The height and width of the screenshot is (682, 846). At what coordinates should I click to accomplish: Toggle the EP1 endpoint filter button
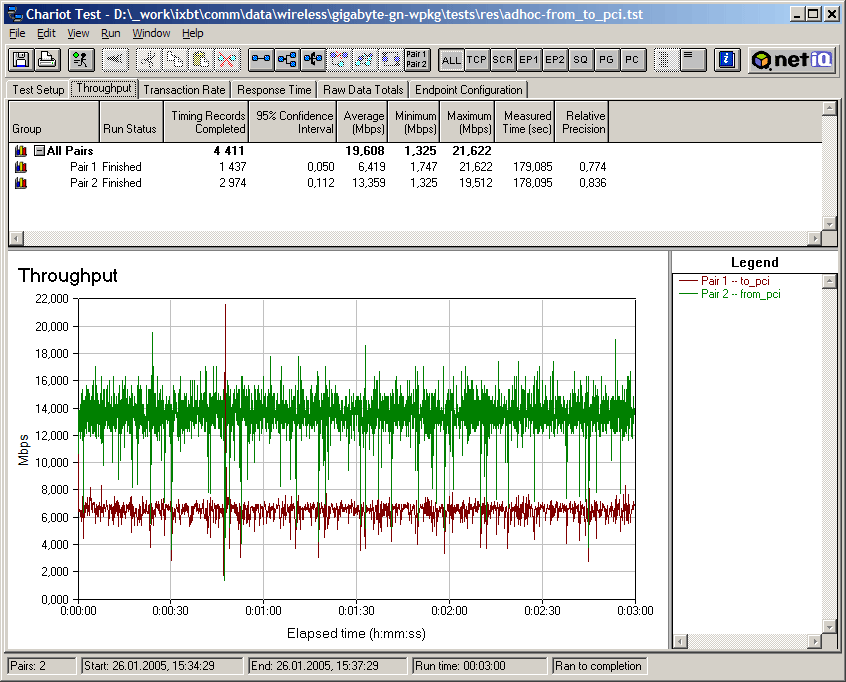[529, 60]
